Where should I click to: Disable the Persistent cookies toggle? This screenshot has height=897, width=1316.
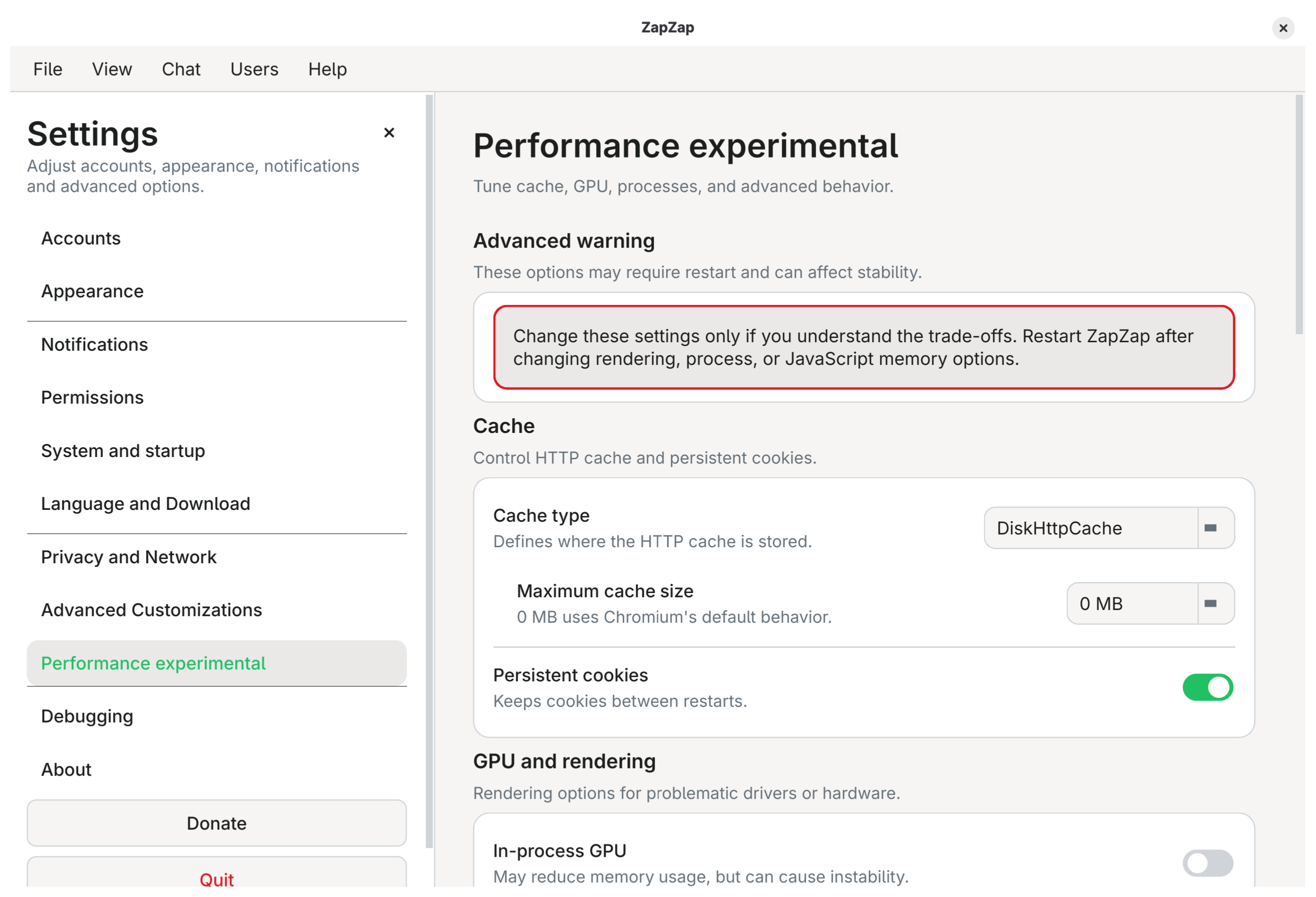coord(1208,687)
